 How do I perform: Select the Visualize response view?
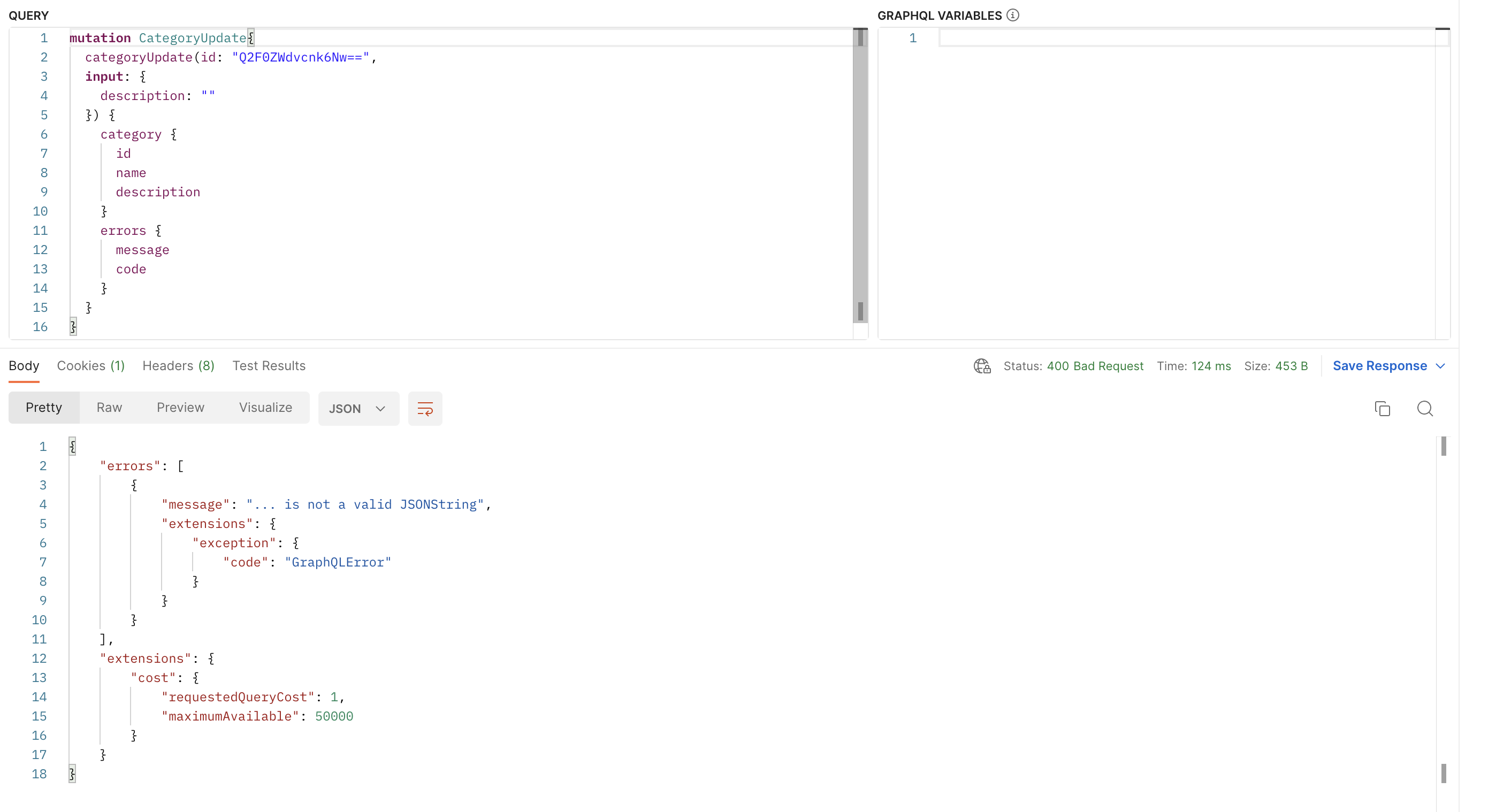click(x=265, y=407)
